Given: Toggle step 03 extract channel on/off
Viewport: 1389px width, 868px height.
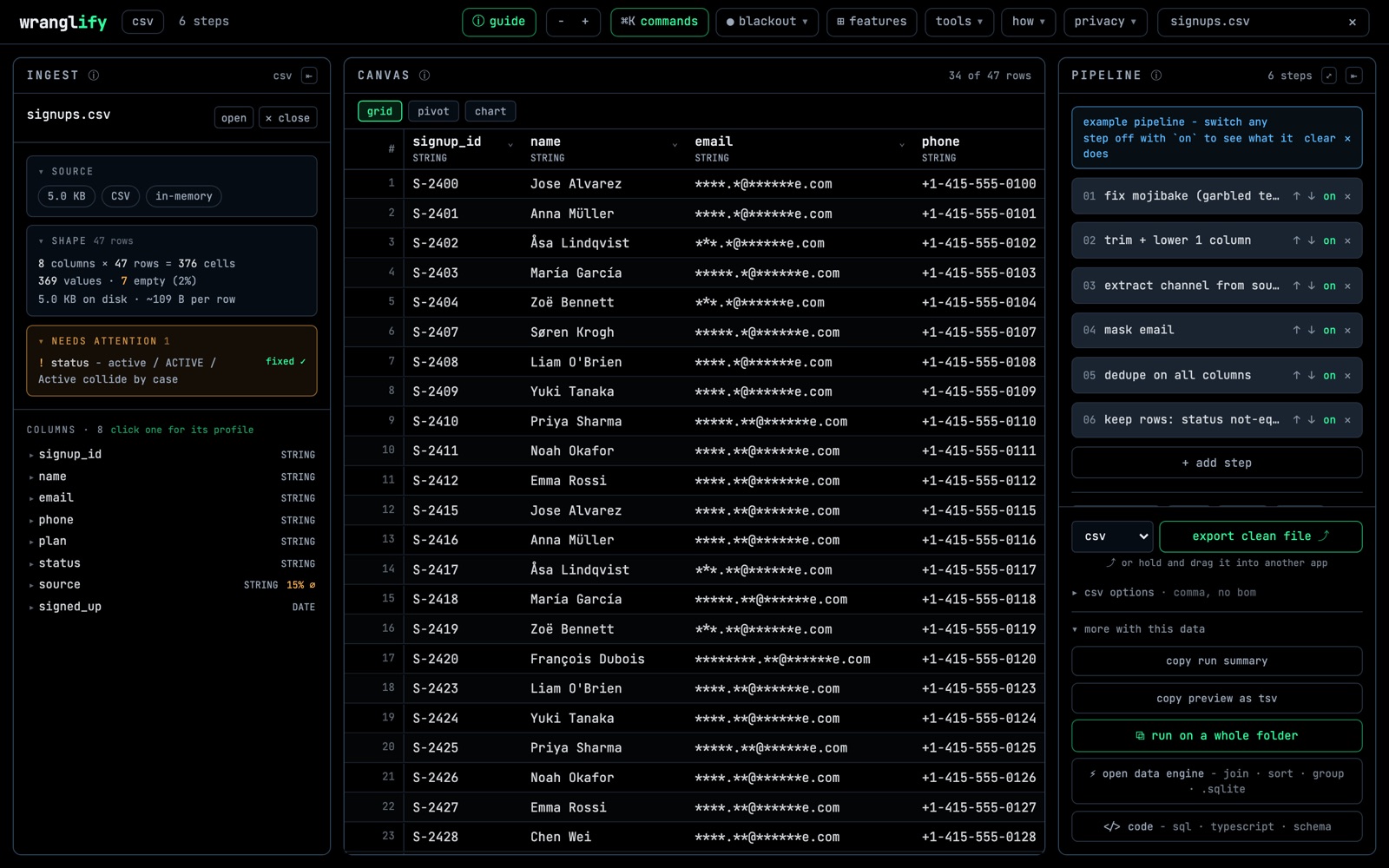Looking at the screenshot, I should coord(1329,286).
